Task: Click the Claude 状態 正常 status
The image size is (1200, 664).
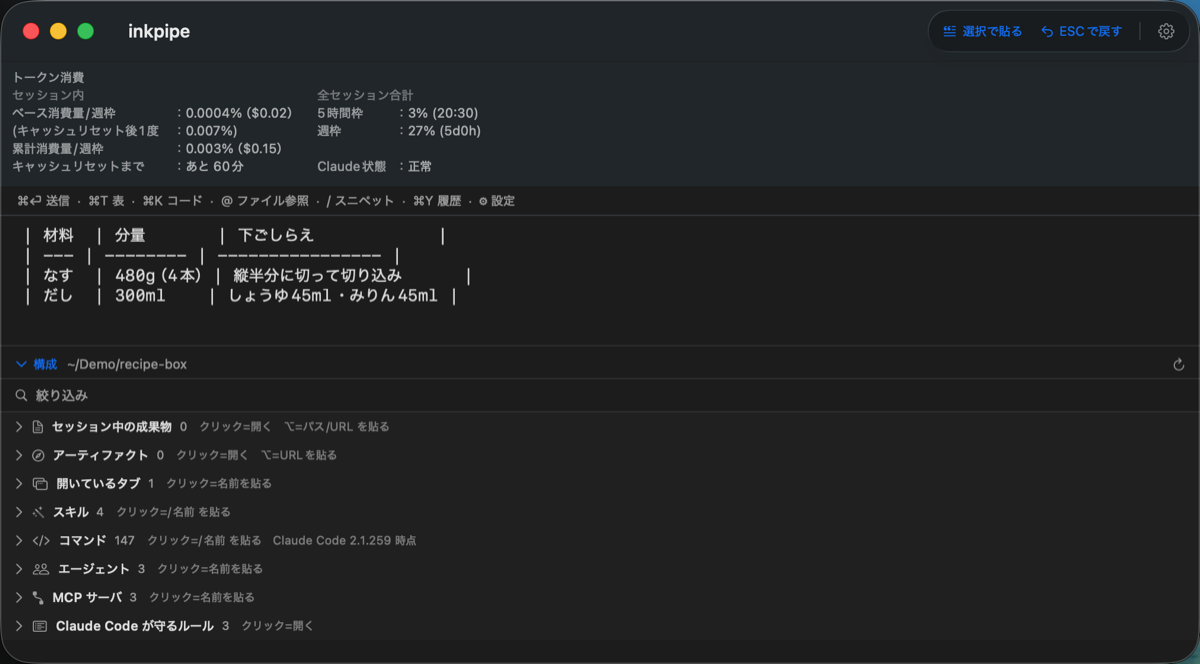Action: tap(375, 166)
